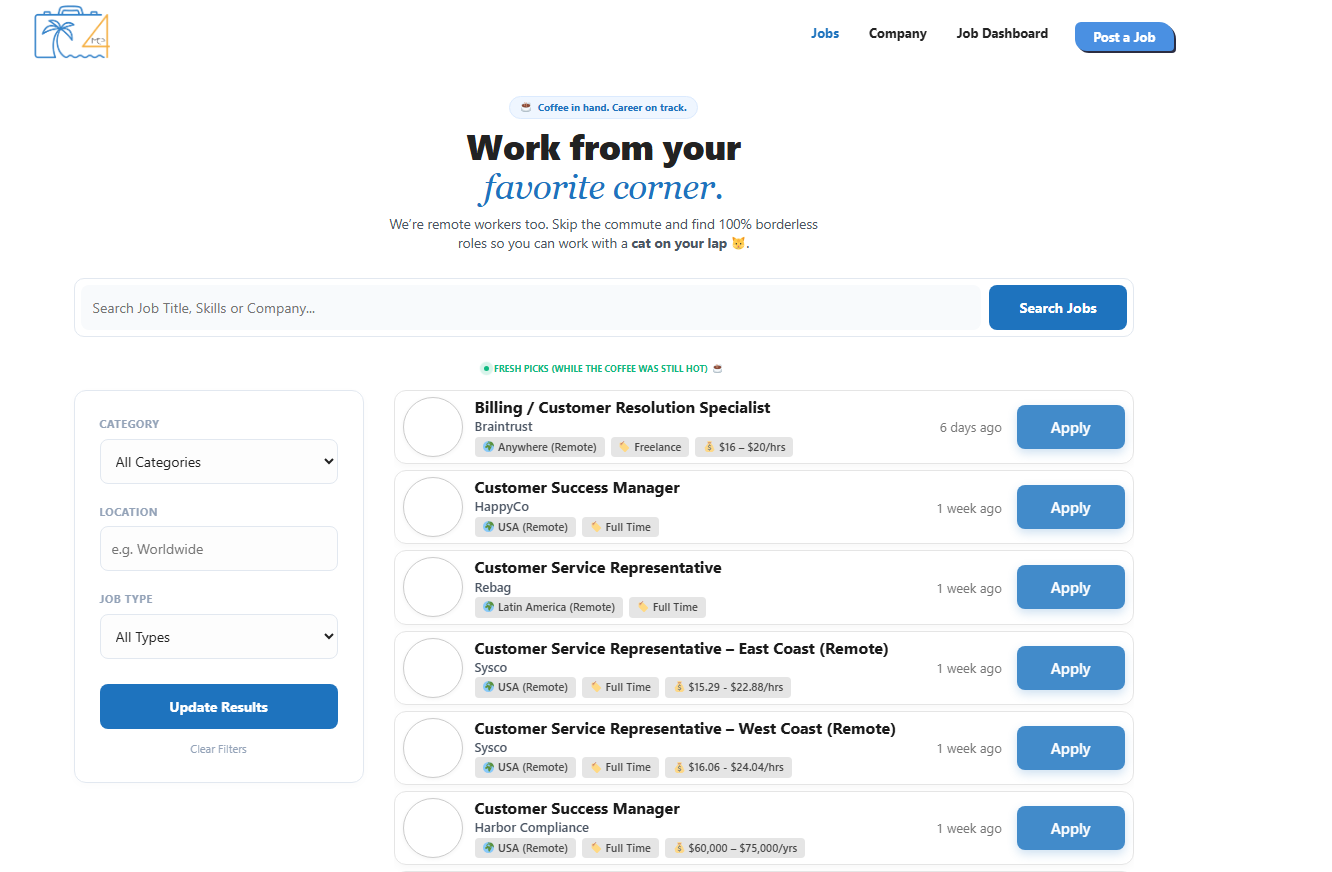Click HappyCo company logo circle
This screenshot has width=1332, height=872.
433,507
